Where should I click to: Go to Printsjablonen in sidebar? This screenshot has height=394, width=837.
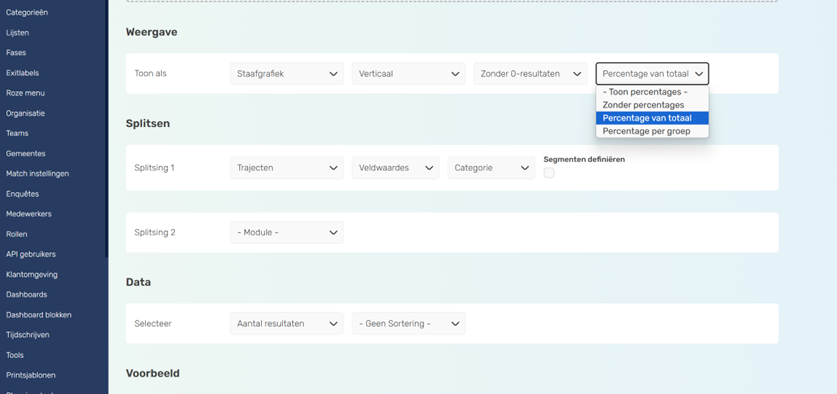point(30,375)
